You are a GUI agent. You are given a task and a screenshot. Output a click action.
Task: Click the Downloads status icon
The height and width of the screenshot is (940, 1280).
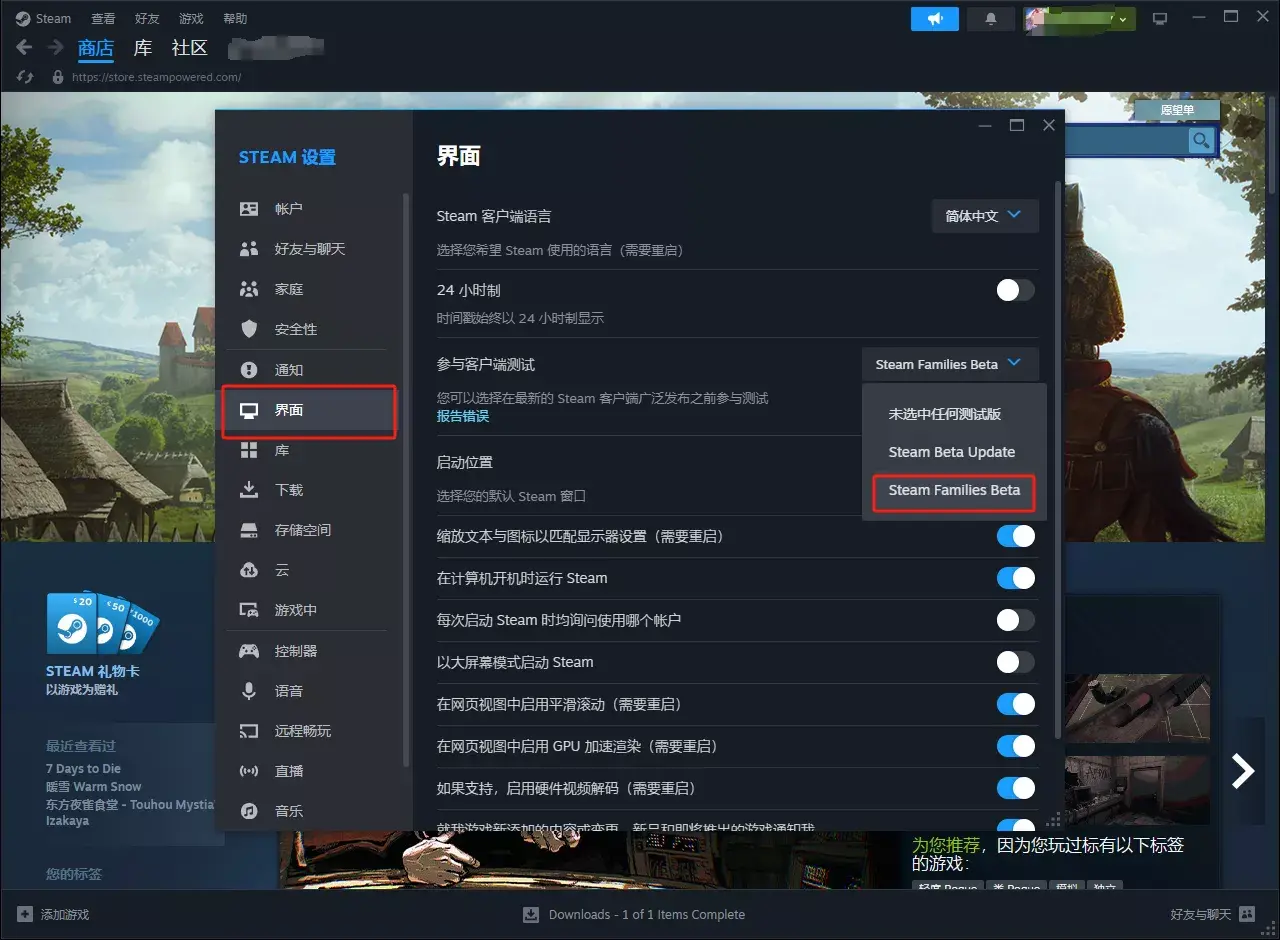(x=531, y=914)
